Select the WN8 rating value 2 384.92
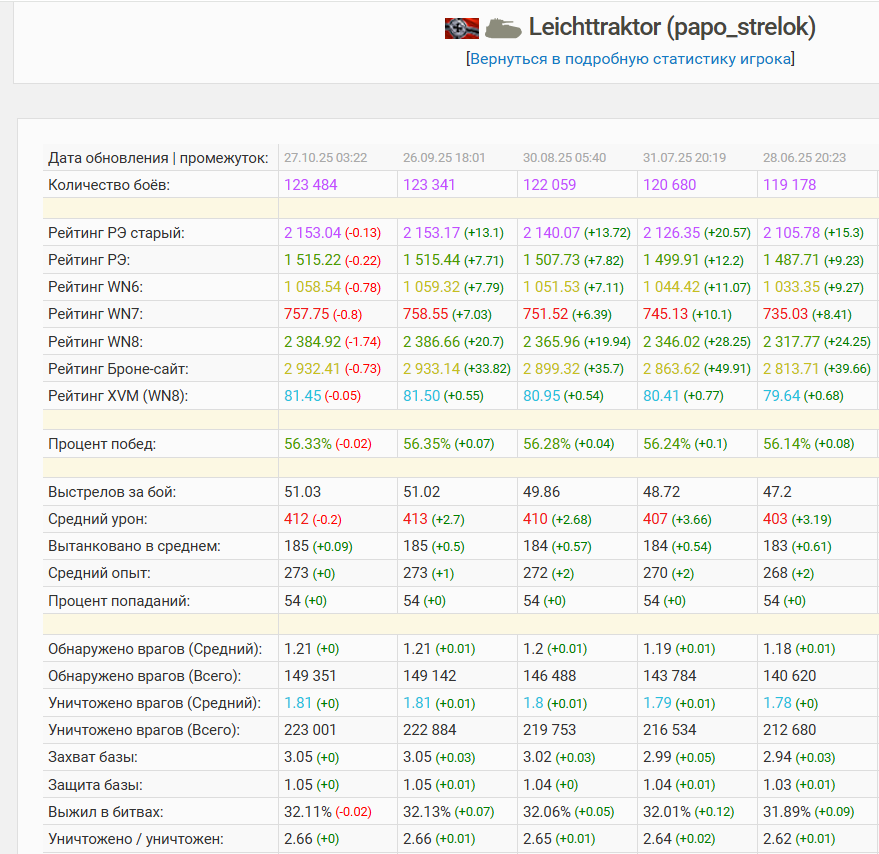Viewport: 879px width, 854px height. (313, 341)
